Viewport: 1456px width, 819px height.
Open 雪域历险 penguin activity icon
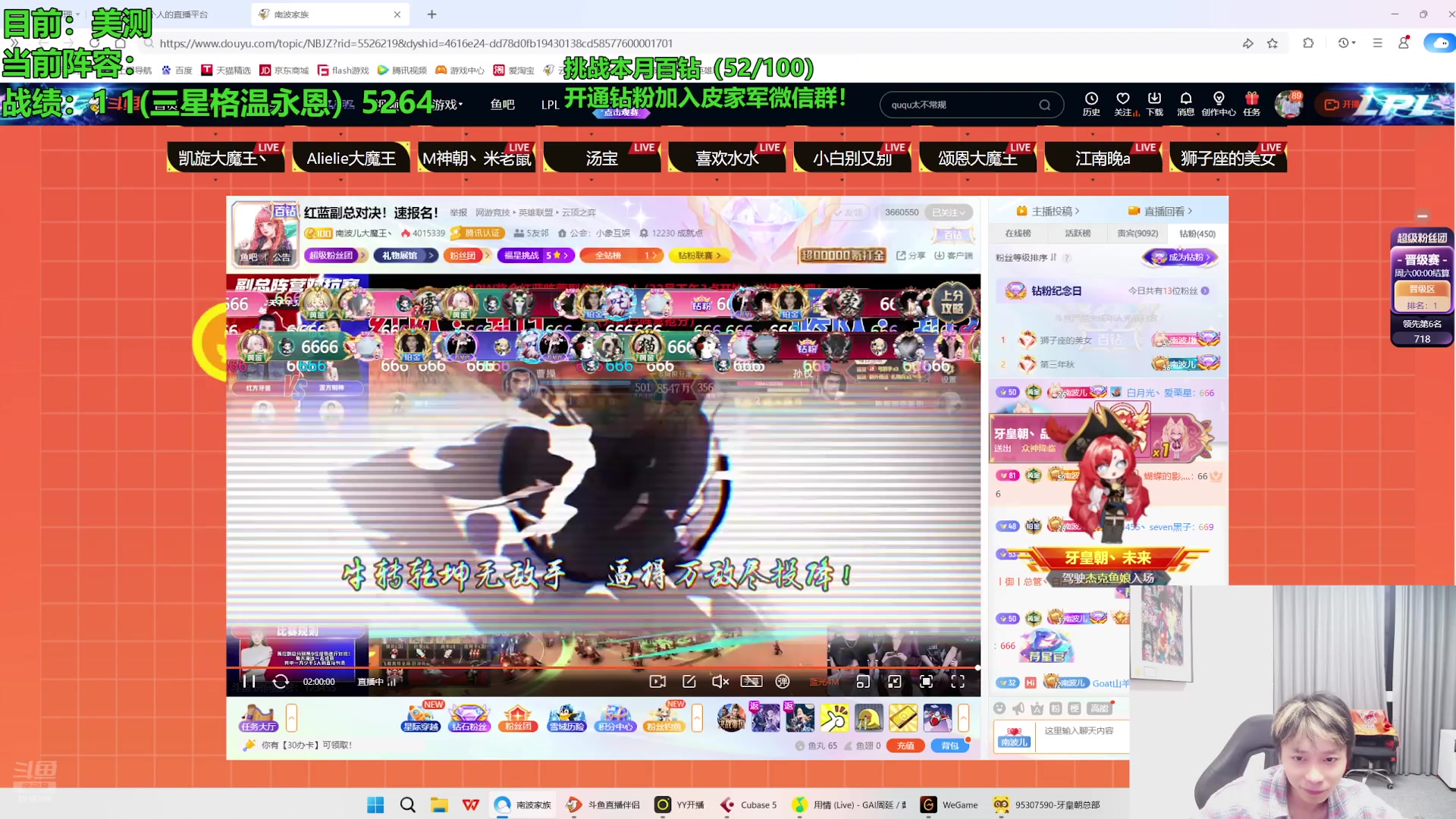click(566, 717)
